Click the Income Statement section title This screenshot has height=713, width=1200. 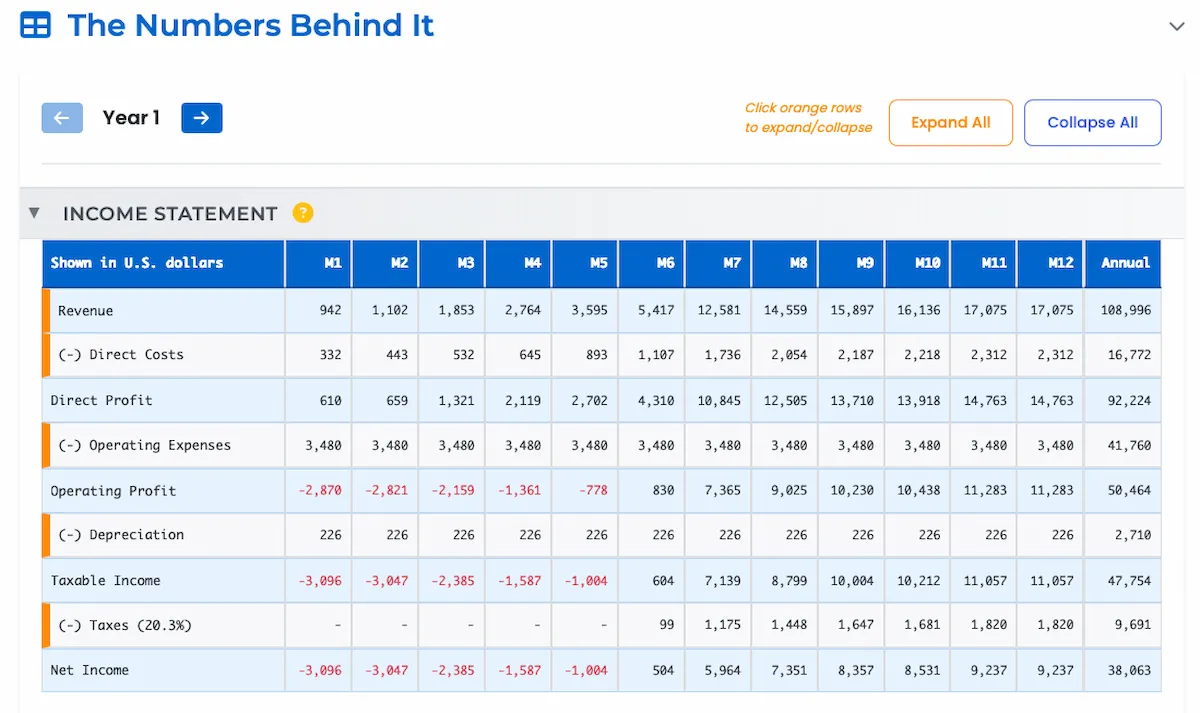click(x=170, y=214)
